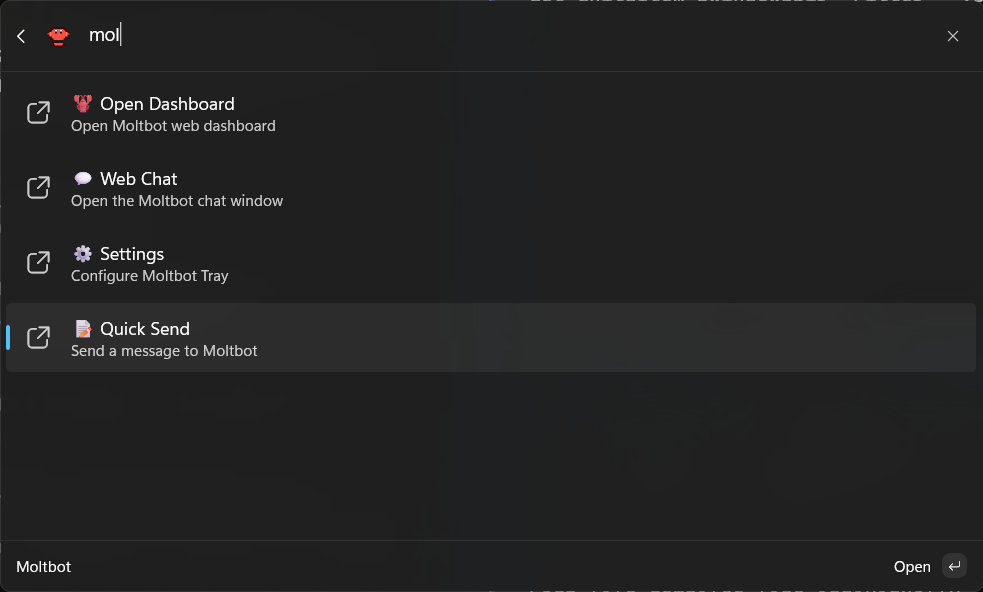The height and width of the screenshot is (592, 983).
Task: Click the speech bubble emoji for Web Chat
Action: point(82,179)
